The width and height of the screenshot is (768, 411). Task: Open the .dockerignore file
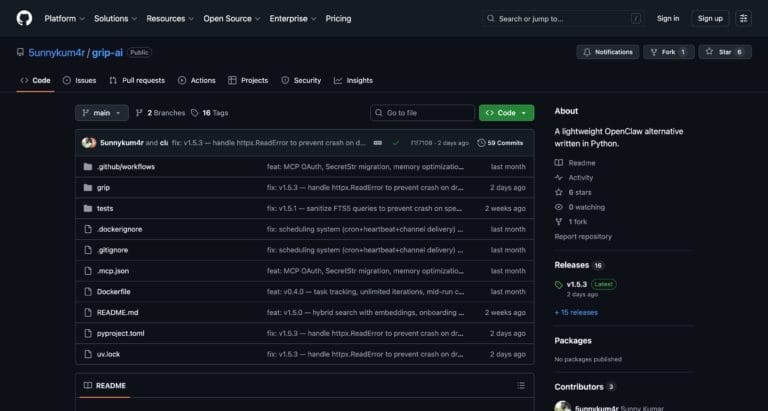(x=120, y=229)
